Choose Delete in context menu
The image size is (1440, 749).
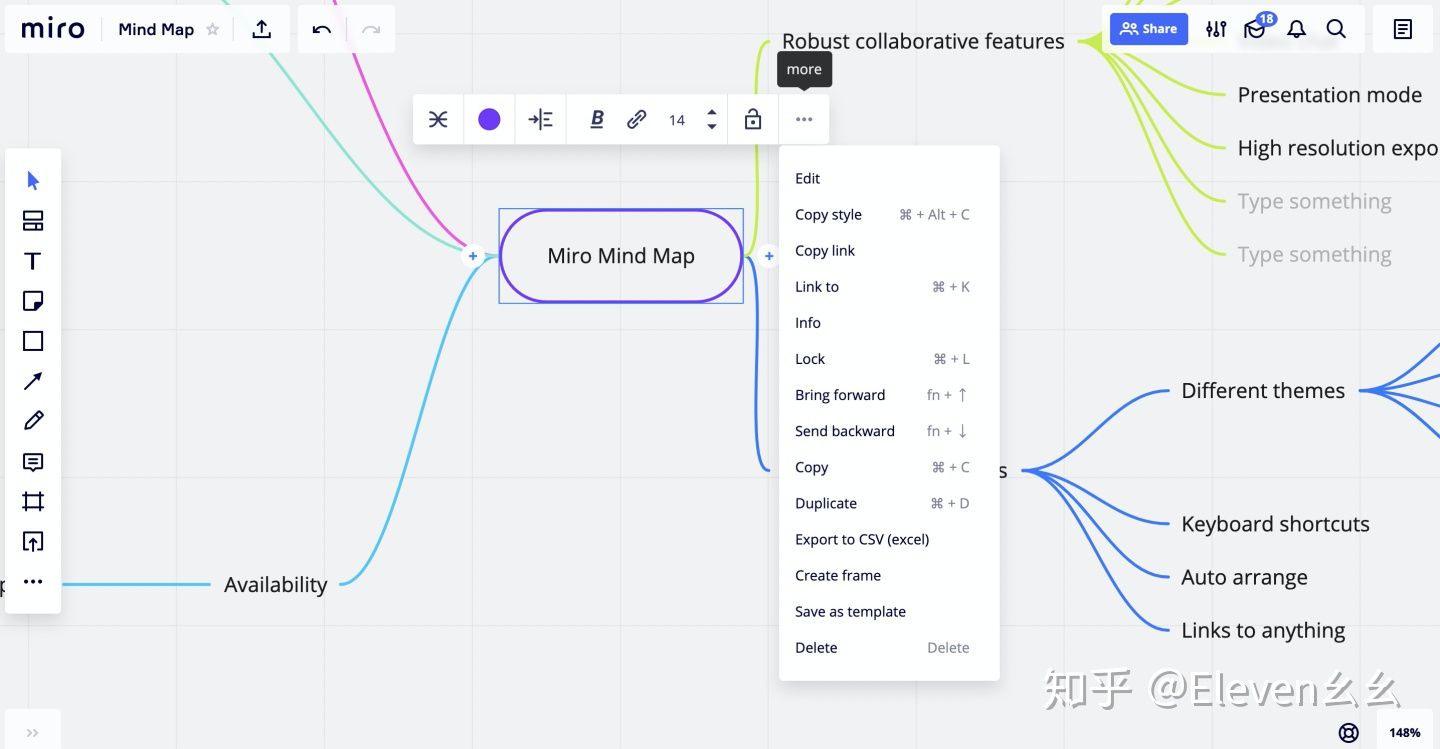tap(889, 647)
